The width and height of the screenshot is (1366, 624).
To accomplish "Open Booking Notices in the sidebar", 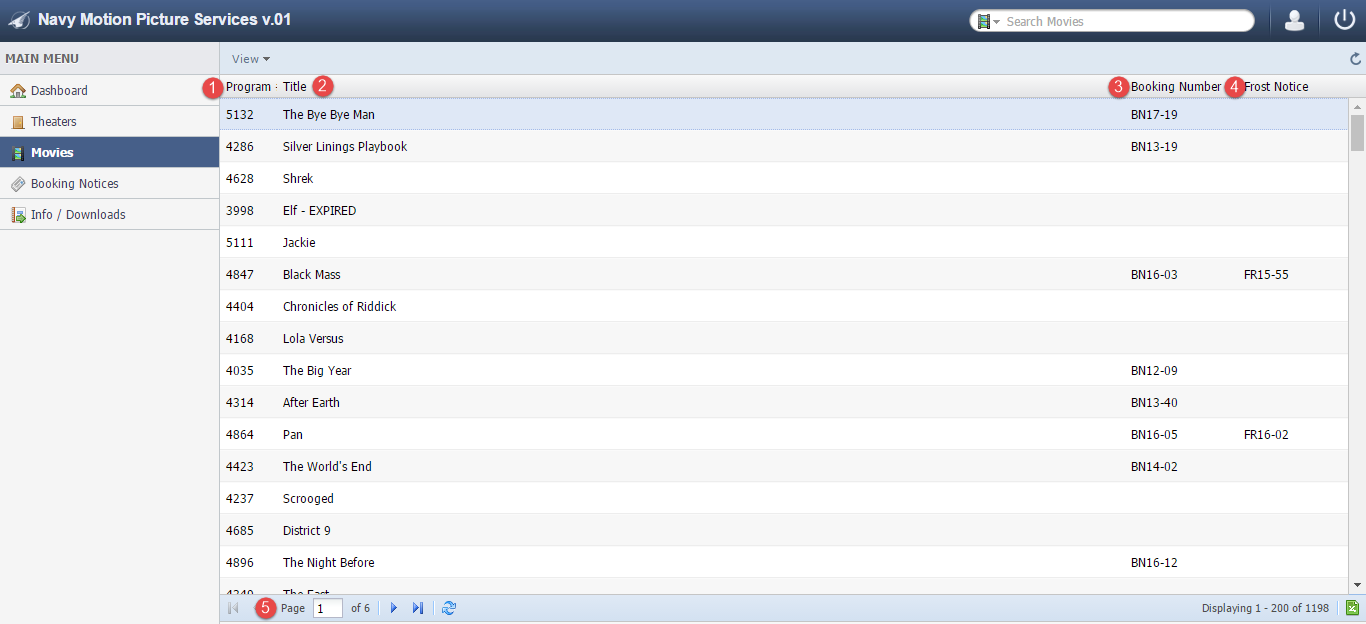I will point(74,184).
